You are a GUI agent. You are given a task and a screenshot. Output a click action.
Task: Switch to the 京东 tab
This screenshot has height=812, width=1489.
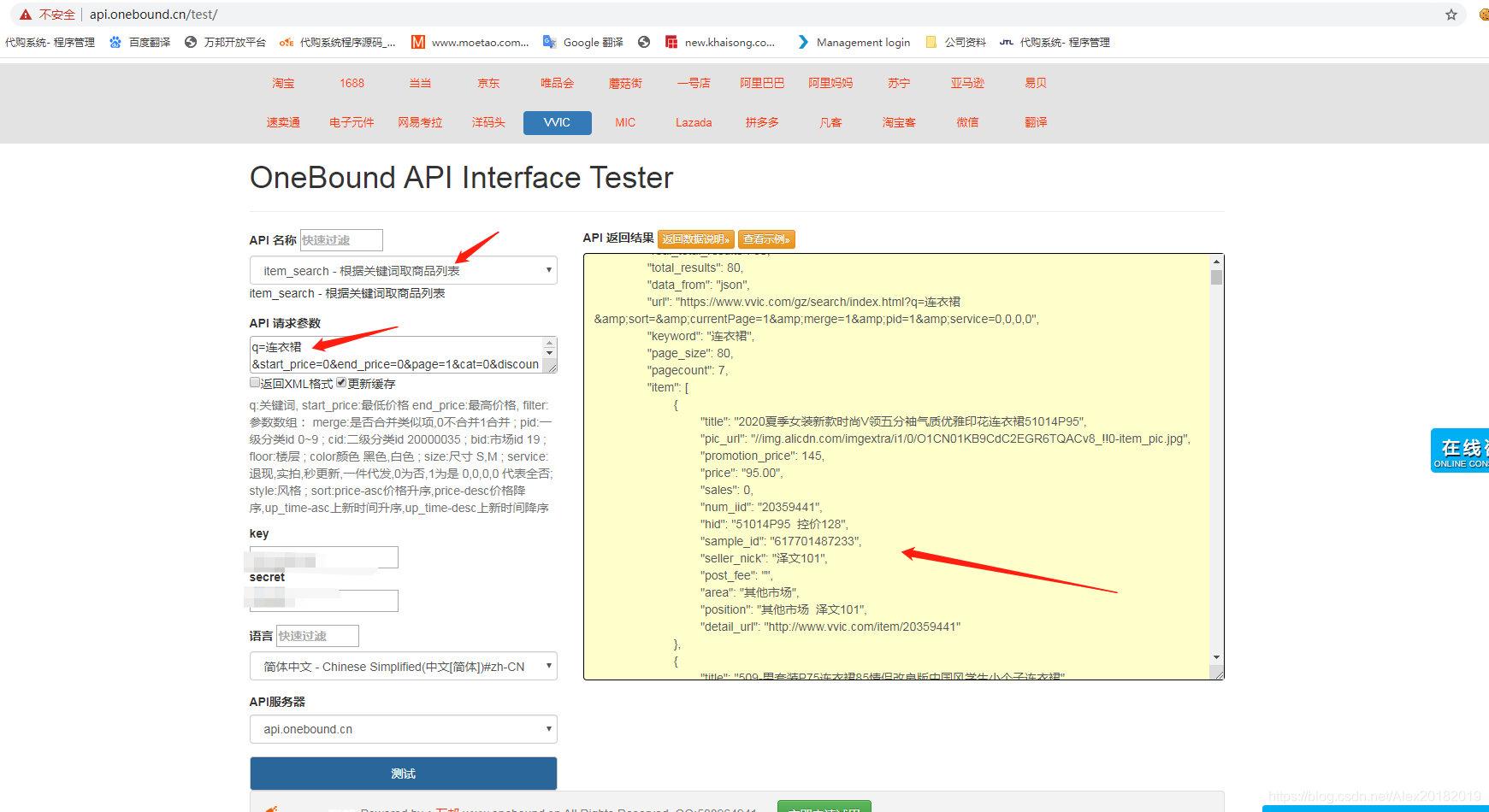pyautogui.click(x=488, y=83)
